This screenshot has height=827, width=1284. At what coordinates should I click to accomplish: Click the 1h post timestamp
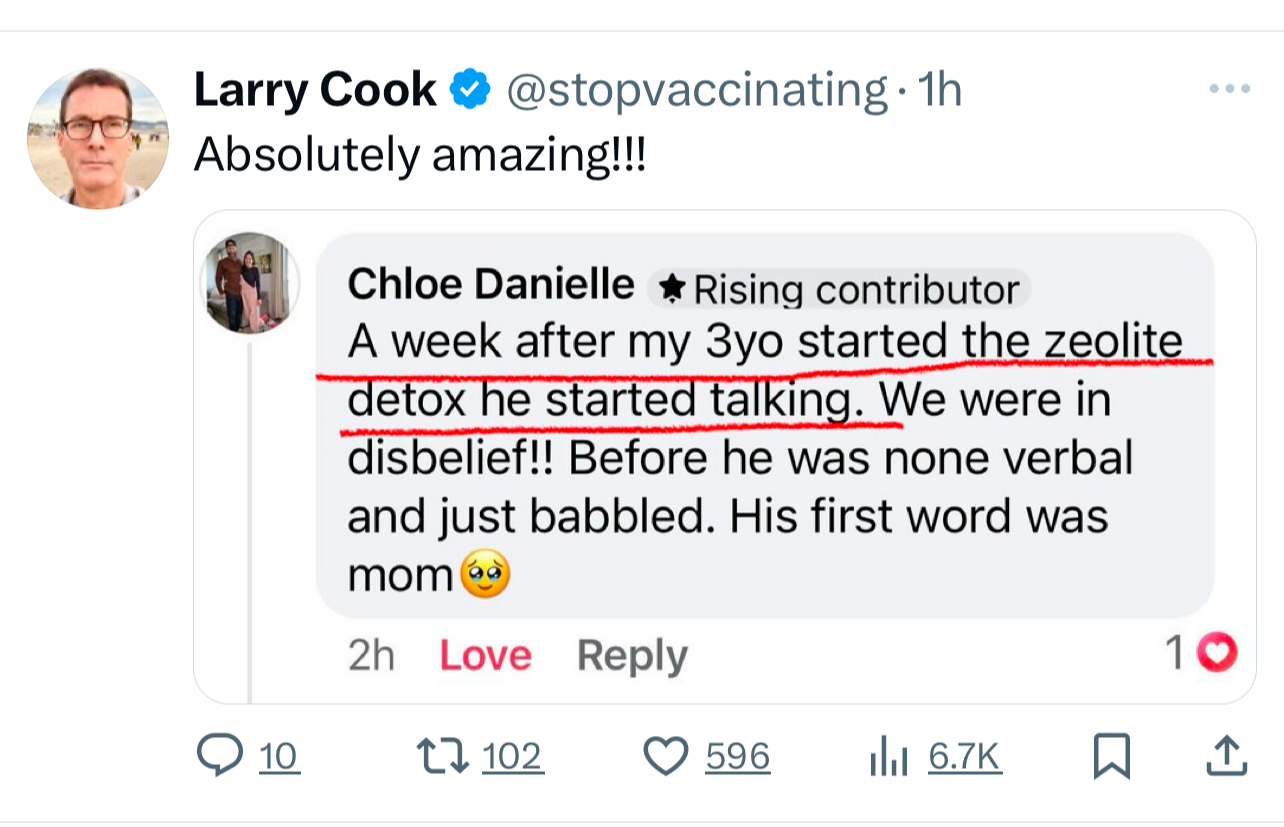[x=939, y=91]
